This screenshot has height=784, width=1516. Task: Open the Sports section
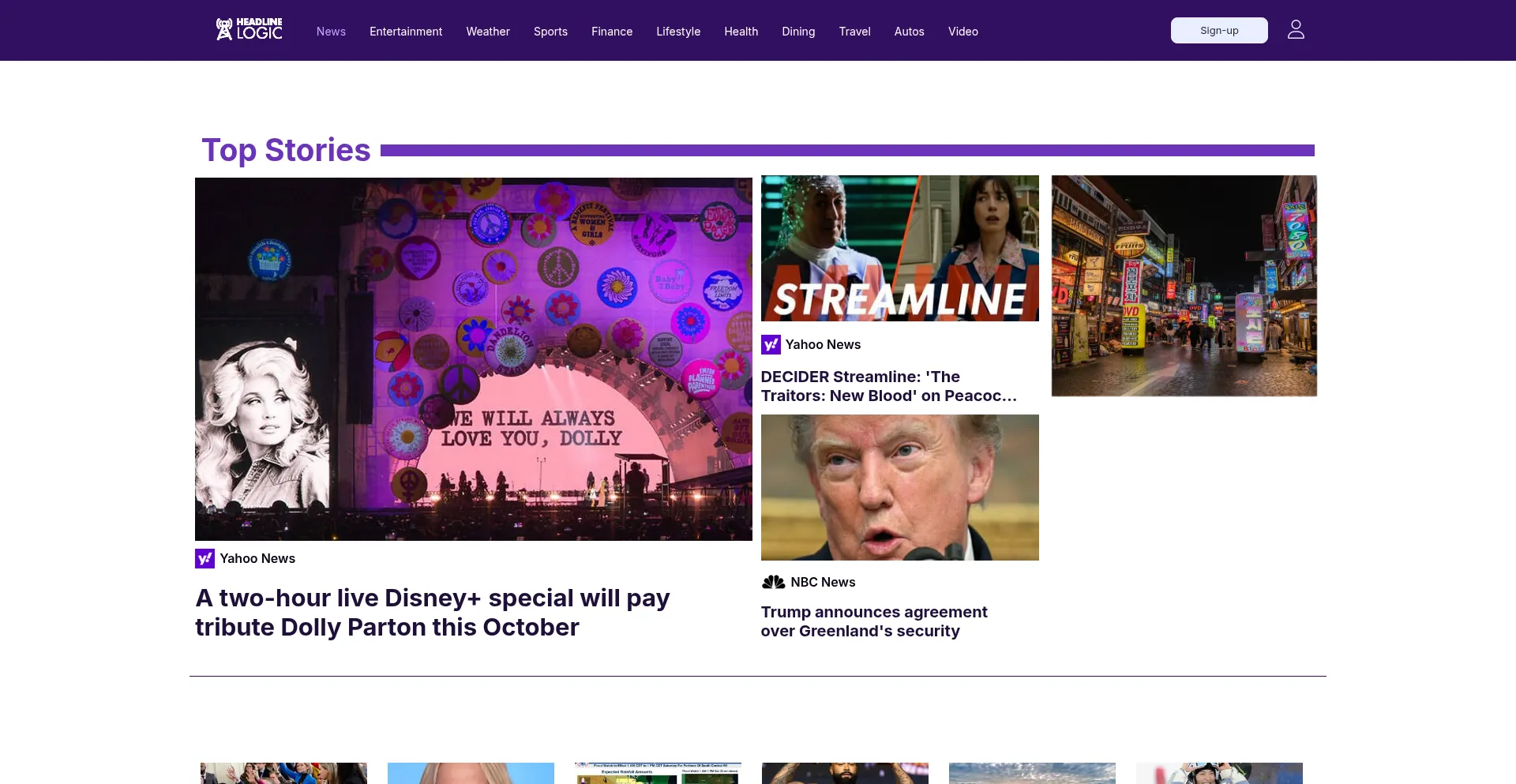(x=550, y=32)
